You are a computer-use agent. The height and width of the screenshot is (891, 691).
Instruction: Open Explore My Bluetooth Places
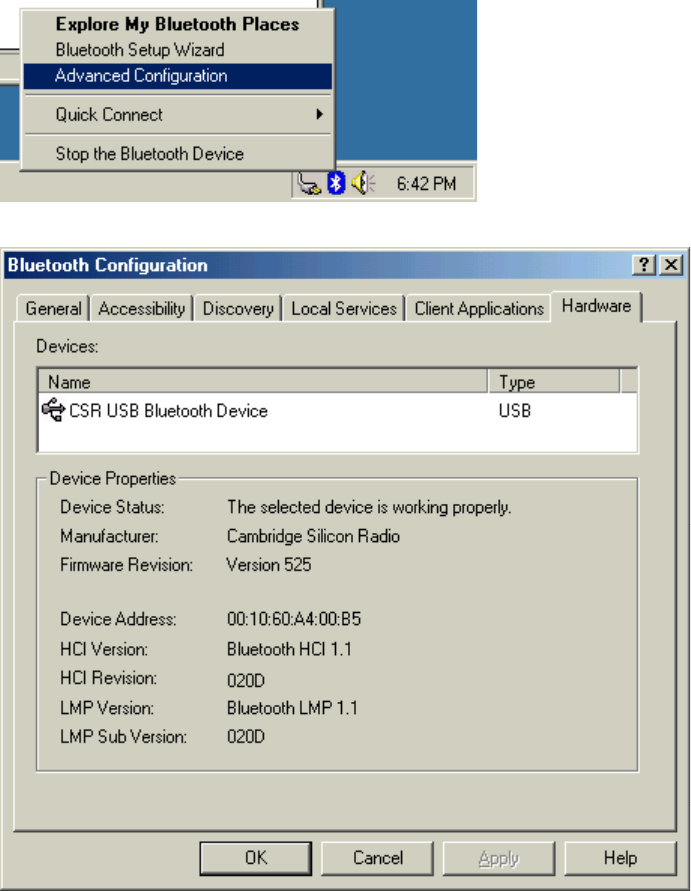point(177,24)
